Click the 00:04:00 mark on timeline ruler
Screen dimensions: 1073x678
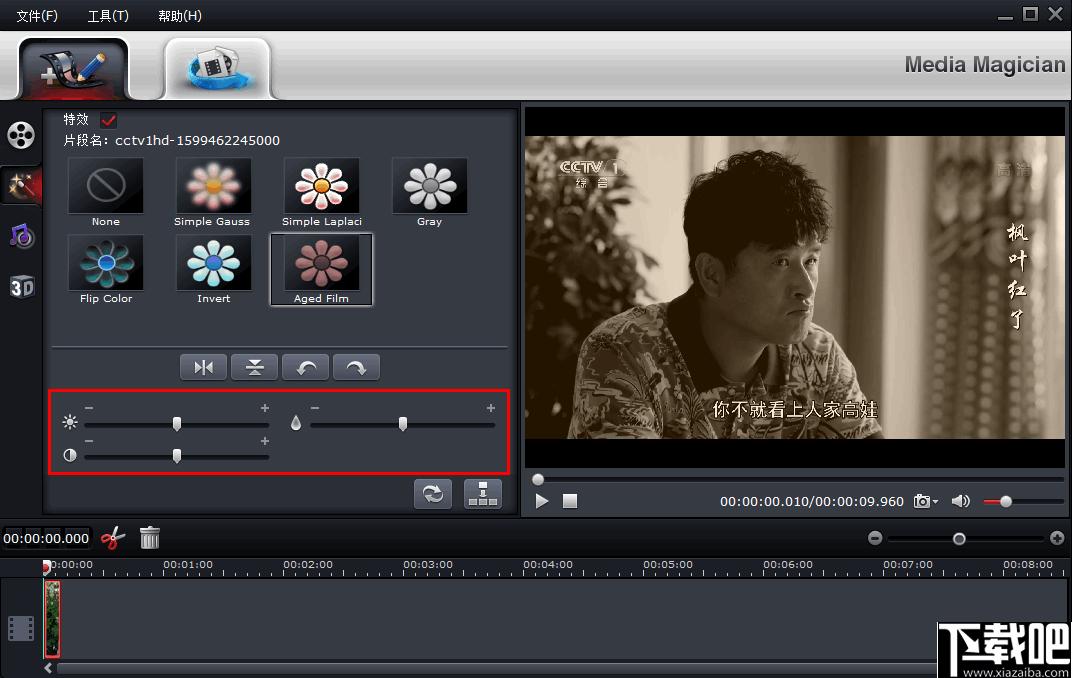click(x=547, y=564)
